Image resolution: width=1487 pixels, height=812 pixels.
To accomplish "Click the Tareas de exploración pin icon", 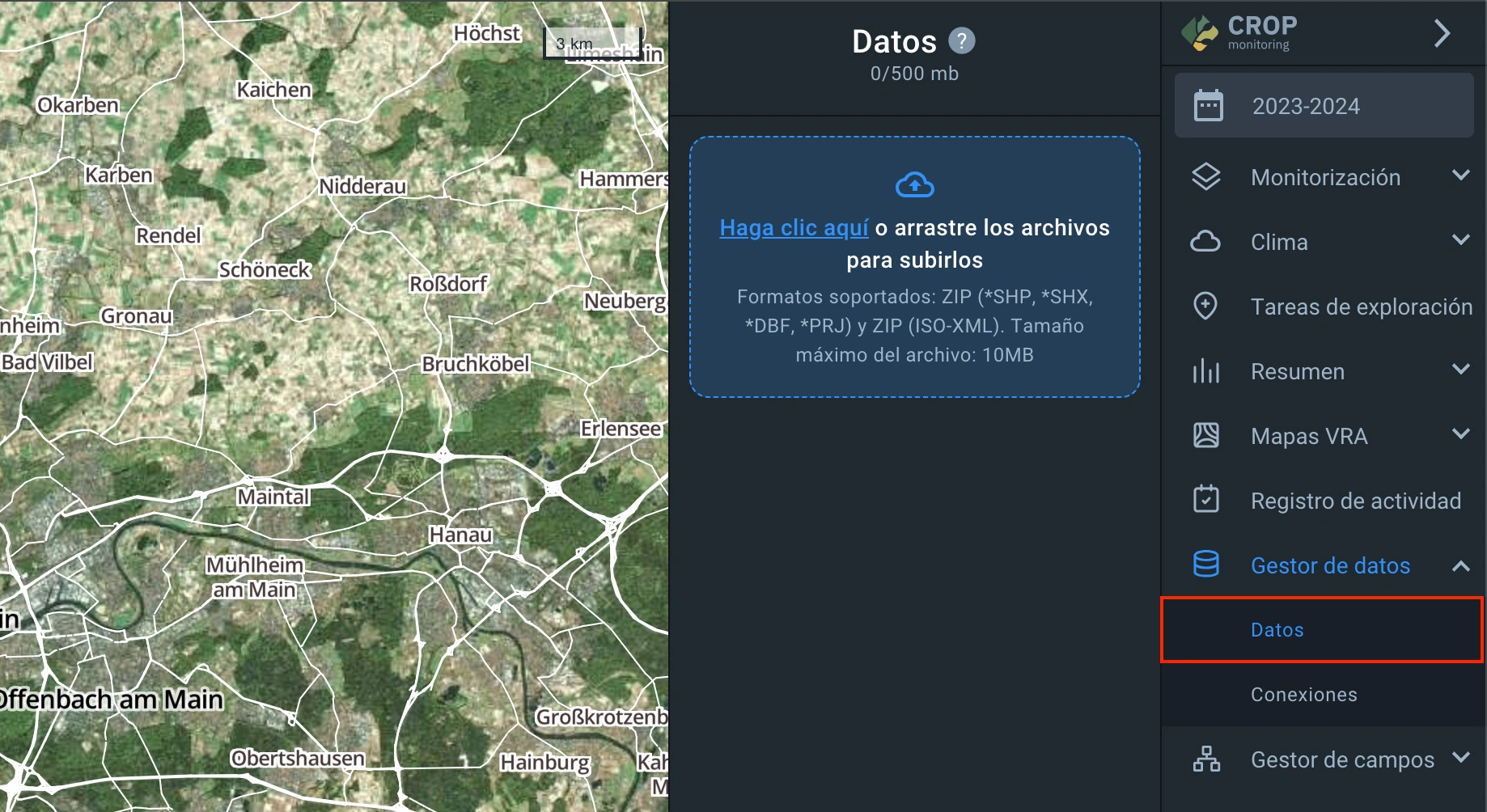I will (x=1205, y=307).
